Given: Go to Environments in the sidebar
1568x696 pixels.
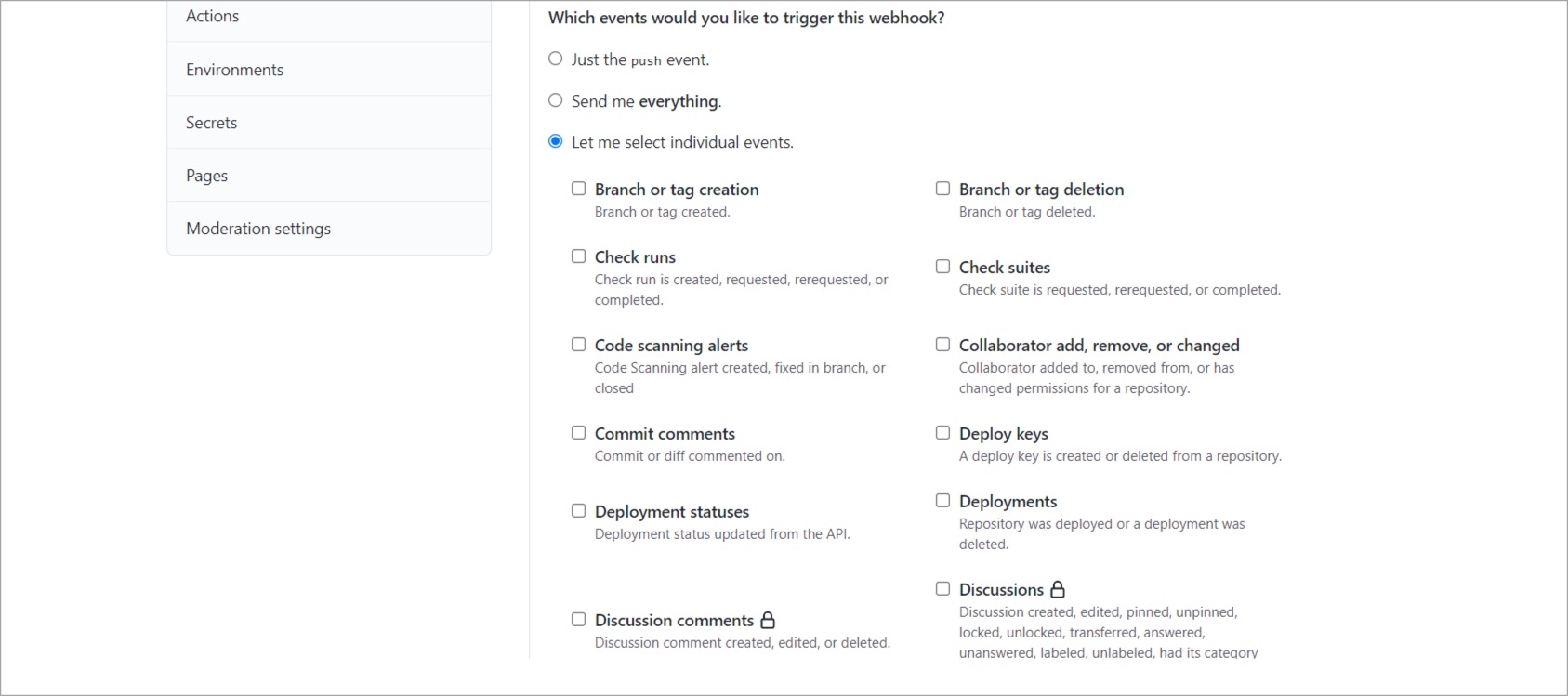Looking at the screenshot, I should 329,70.
